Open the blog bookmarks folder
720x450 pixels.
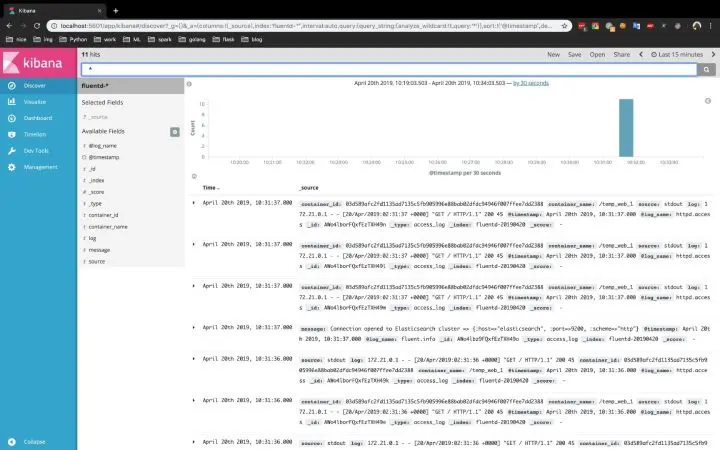[252, 39]
